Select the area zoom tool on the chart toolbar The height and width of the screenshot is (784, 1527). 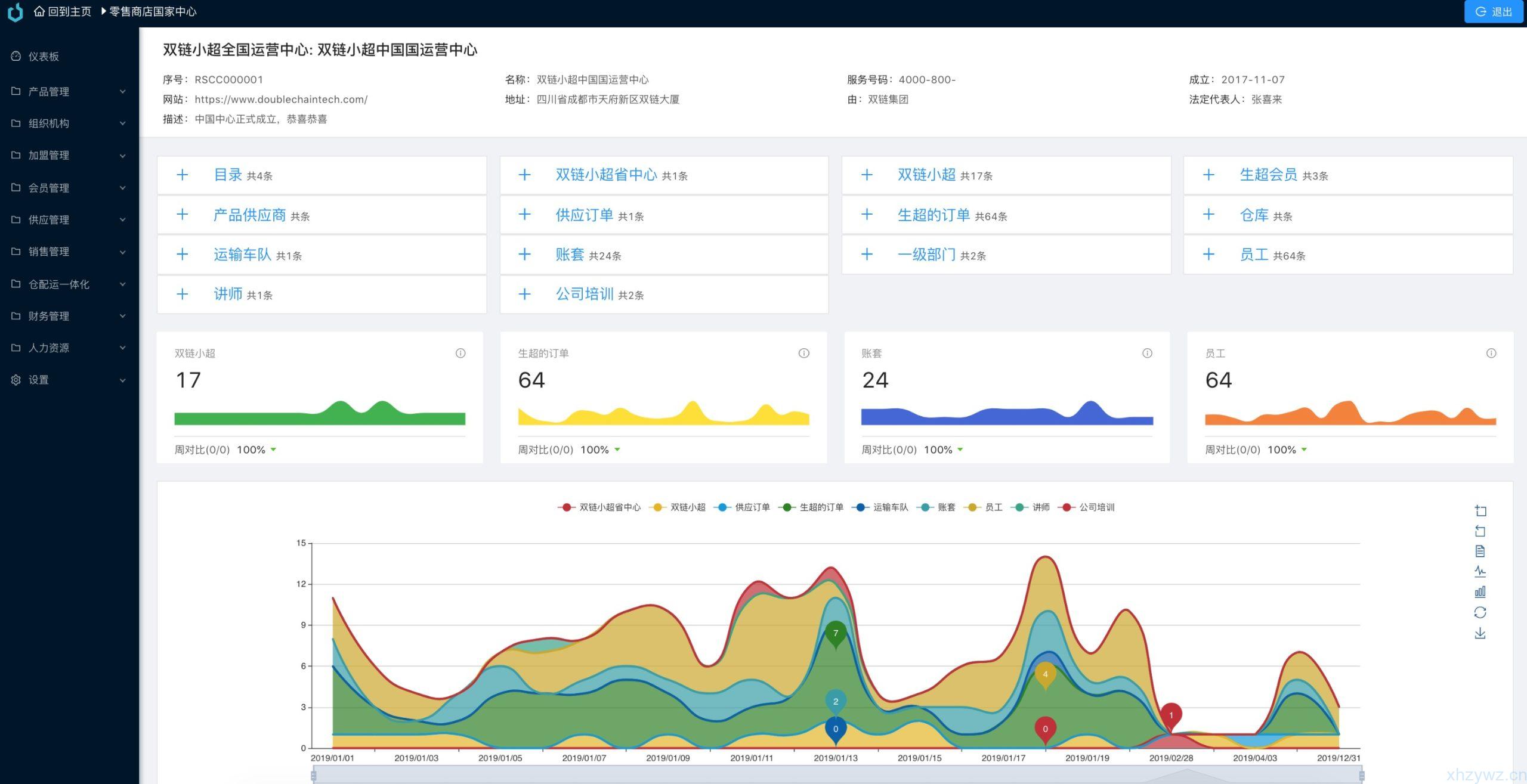1481,510
